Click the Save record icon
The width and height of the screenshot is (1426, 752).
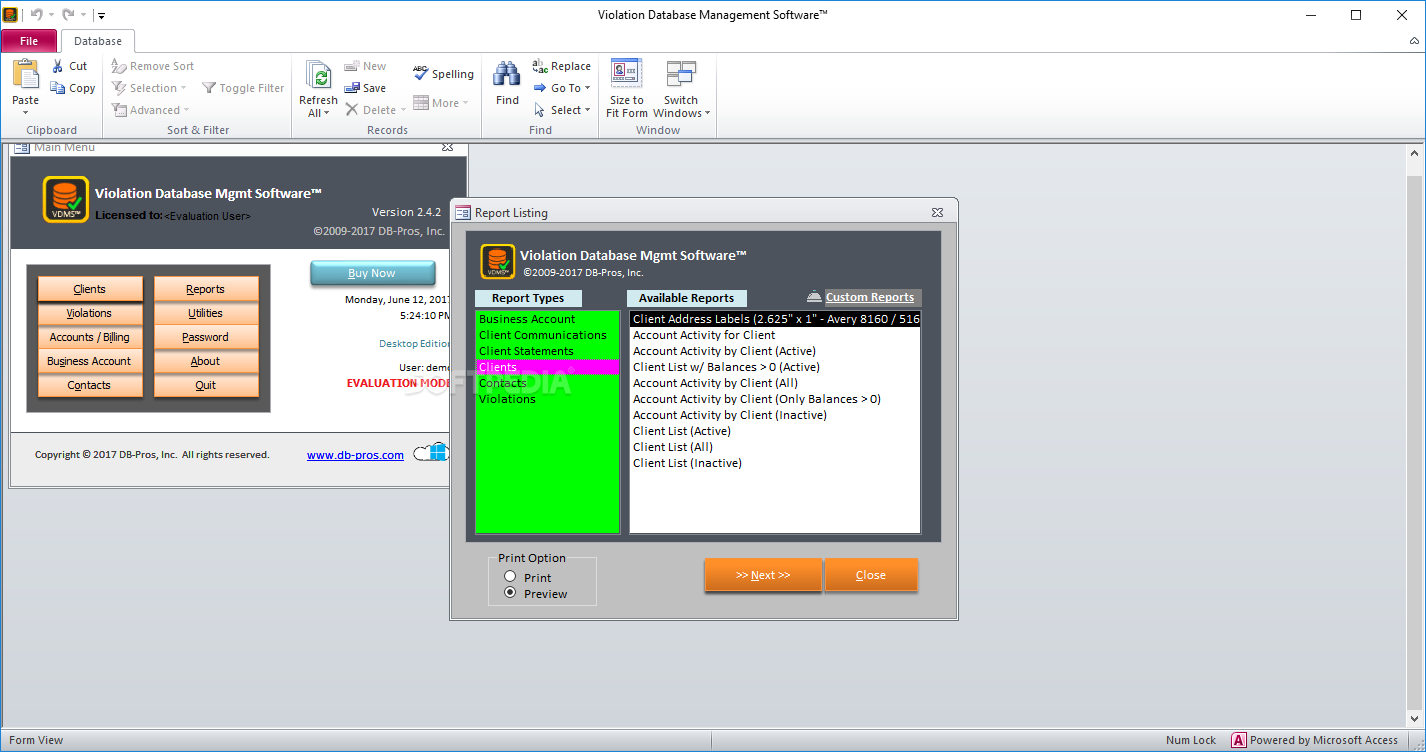click(352, 88)
